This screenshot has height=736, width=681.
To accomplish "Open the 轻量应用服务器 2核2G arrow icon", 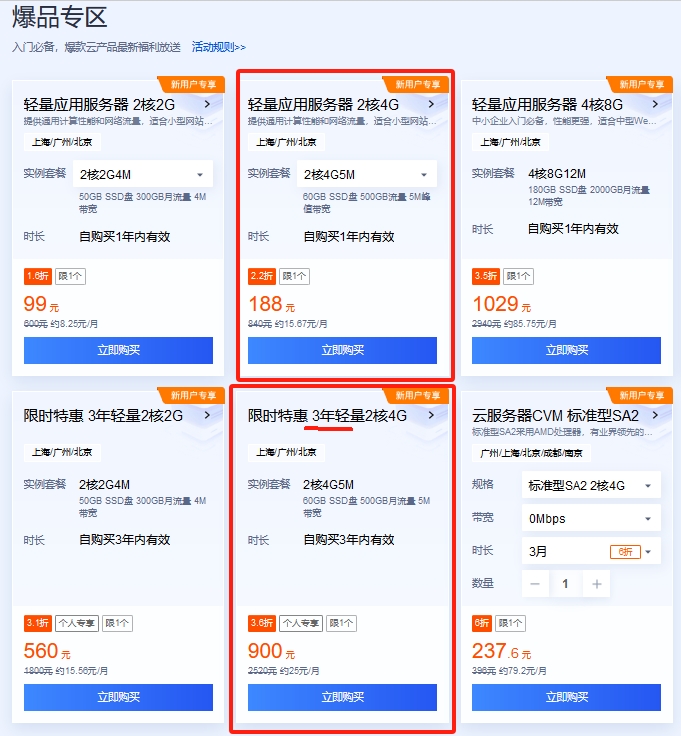I will 207,104.
